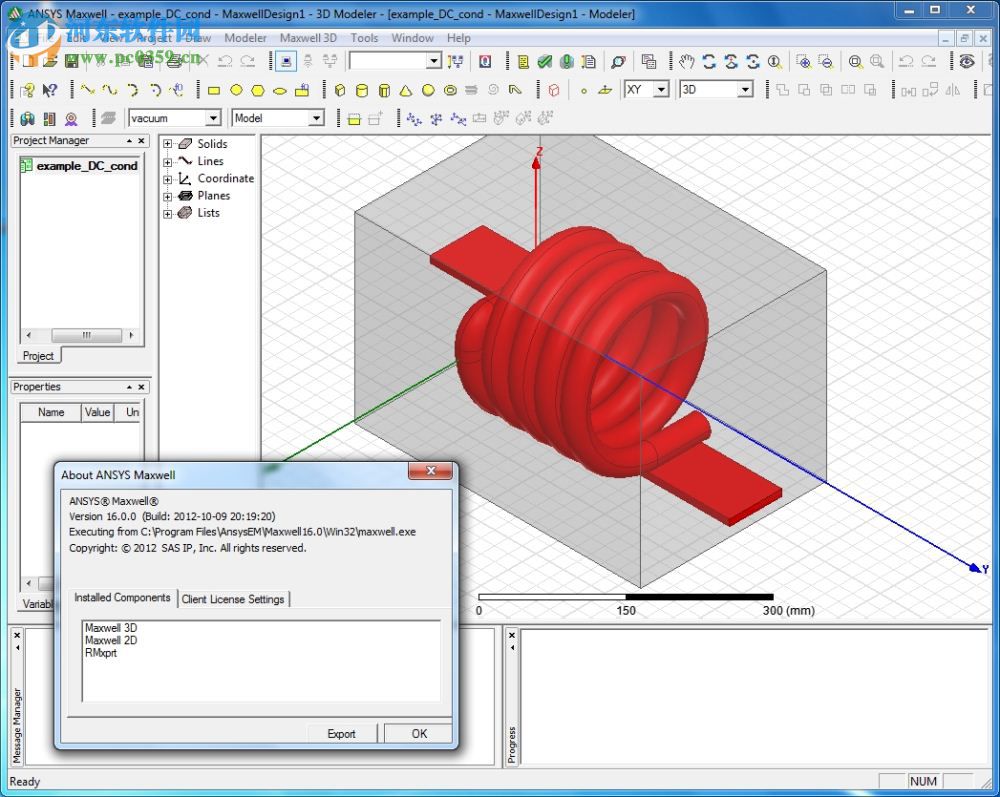The width and height of the screenshot is (1000, 797).
Task: Click the Export button
Action: pyautogui.click(x=341, y=733)
